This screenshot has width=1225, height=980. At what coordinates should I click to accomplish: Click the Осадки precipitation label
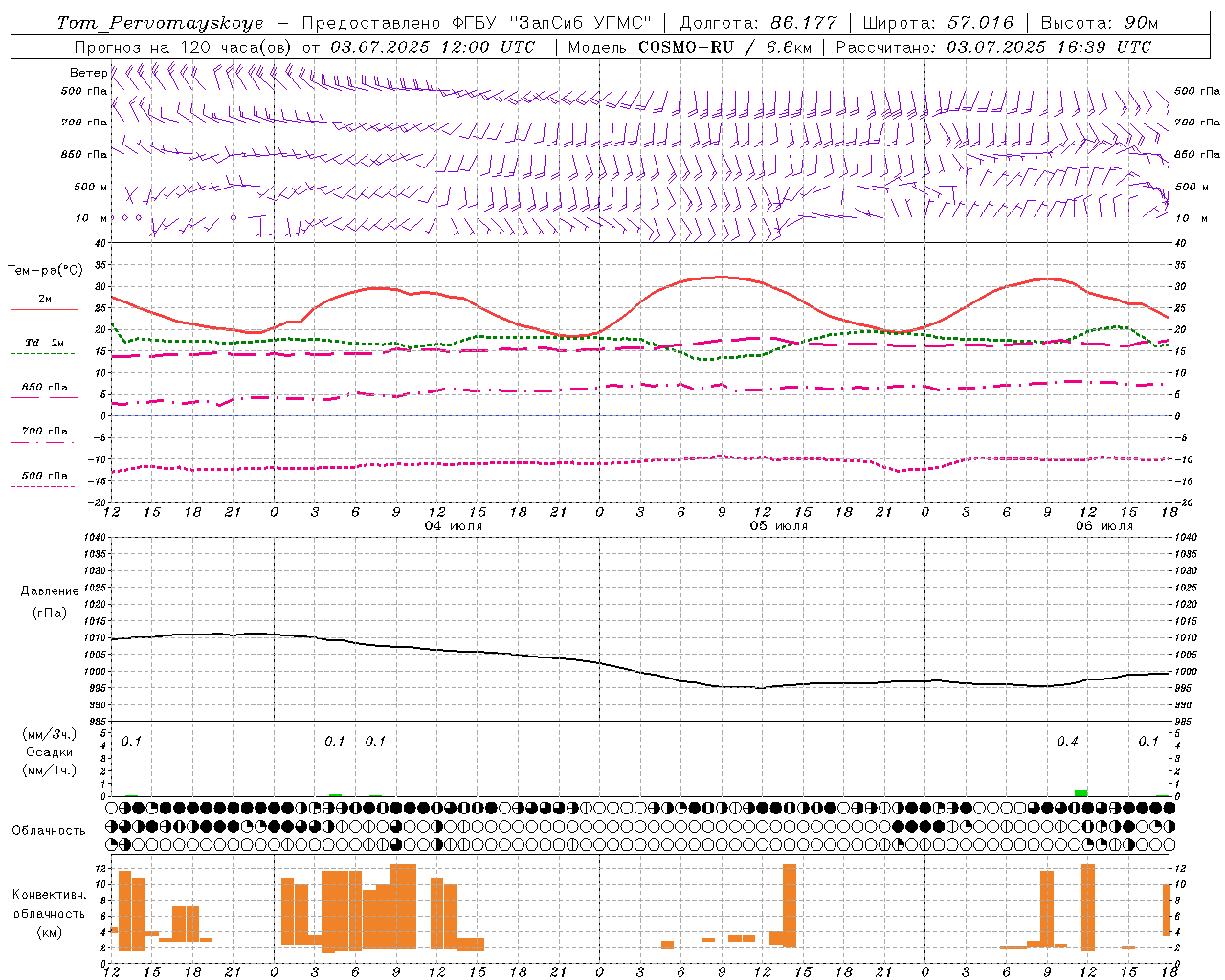pos(50,752)
